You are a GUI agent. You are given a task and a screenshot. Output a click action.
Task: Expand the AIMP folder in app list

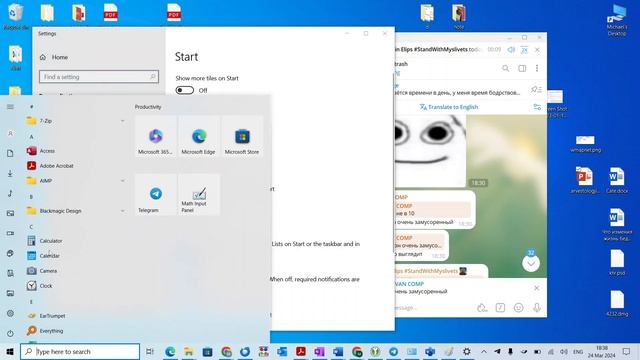(x=76, y=181)
